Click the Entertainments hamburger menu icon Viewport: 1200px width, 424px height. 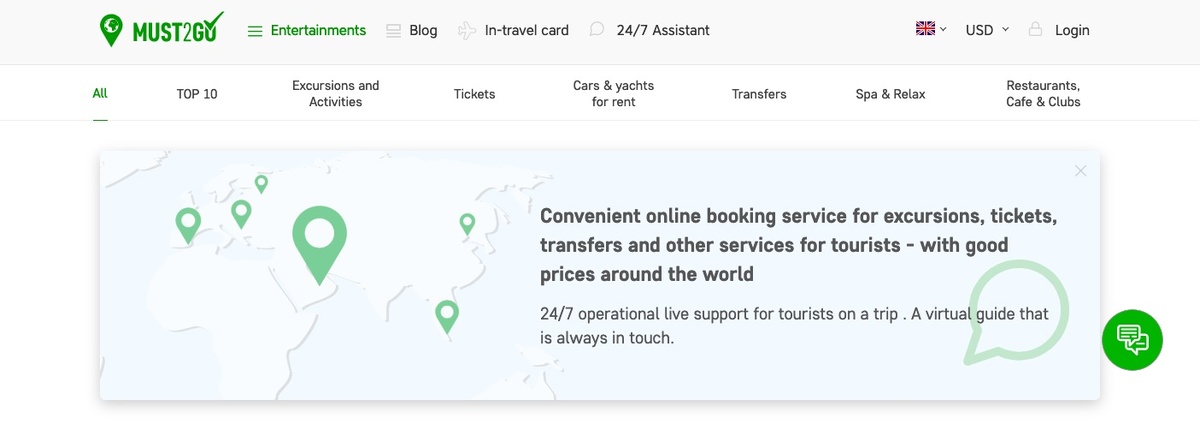pyautogui.click(x=255, y=31)
